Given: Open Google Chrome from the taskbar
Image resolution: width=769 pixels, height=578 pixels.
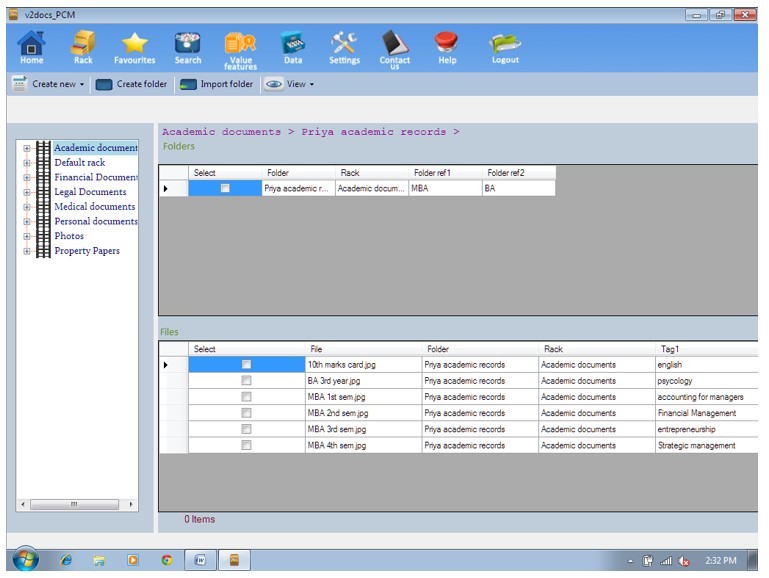Looking at the screenshot, I should pos(166,561).
